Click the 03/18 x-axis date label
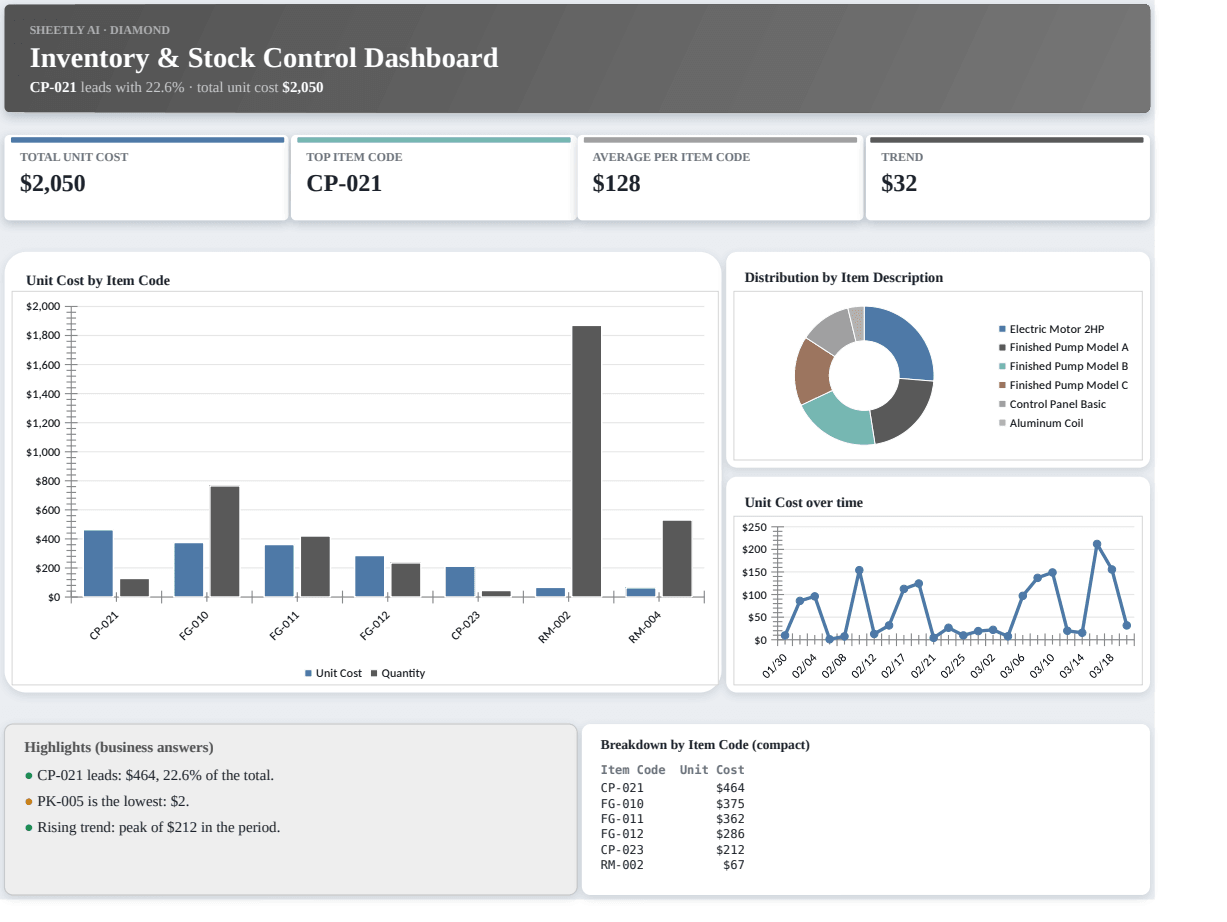1227x922 pixels. coord(1103,666)
